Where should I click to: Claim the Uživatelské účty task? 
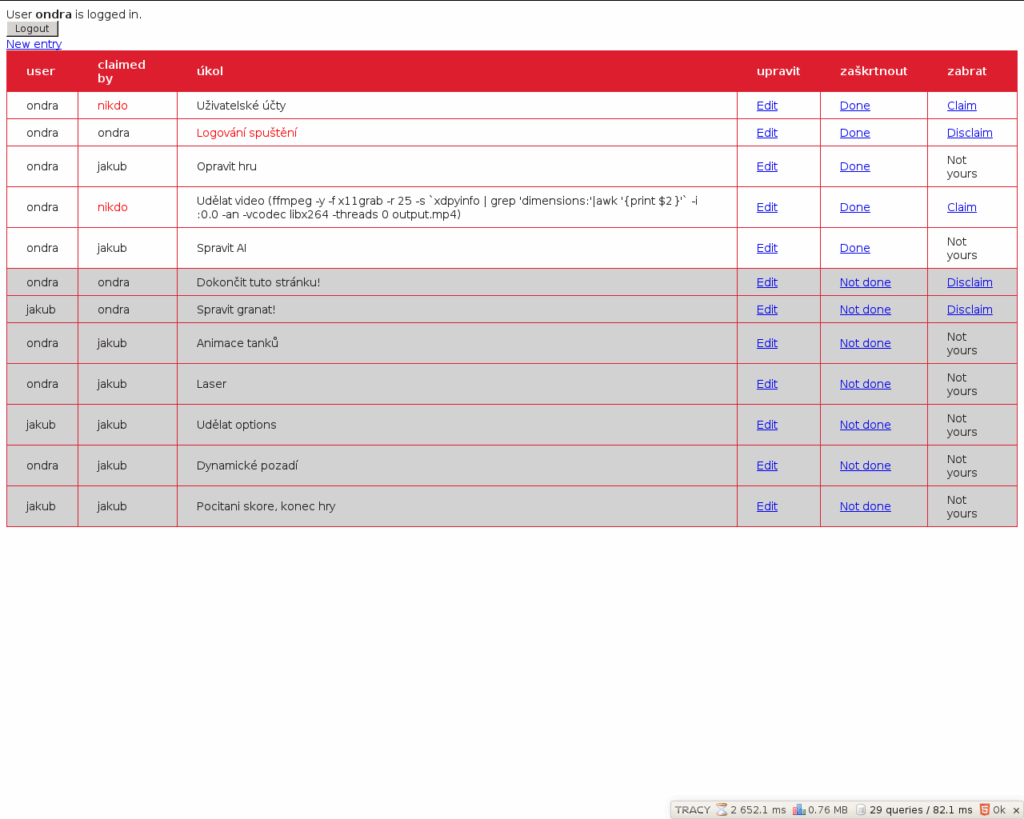pos(962,105)
